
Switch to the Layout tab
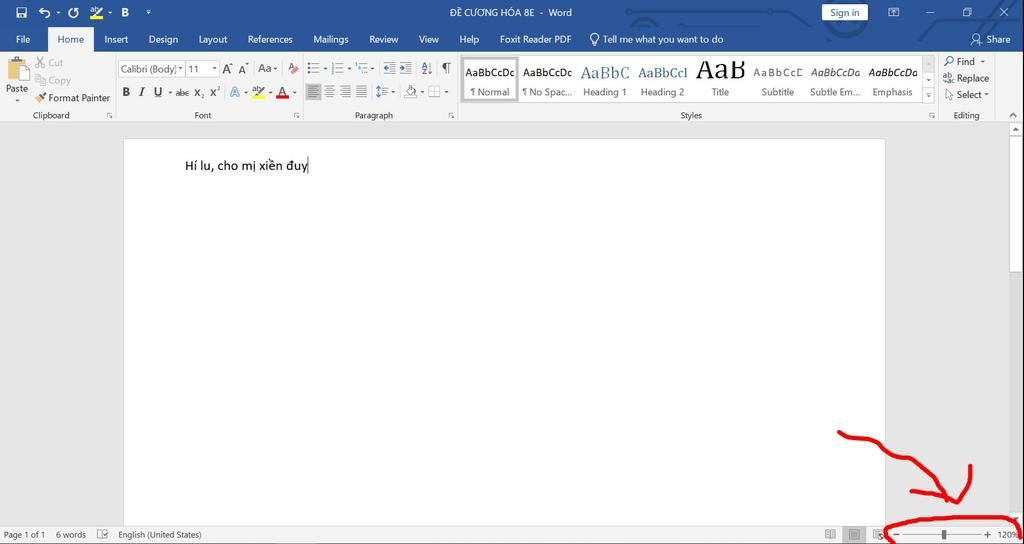click(213, 39)
